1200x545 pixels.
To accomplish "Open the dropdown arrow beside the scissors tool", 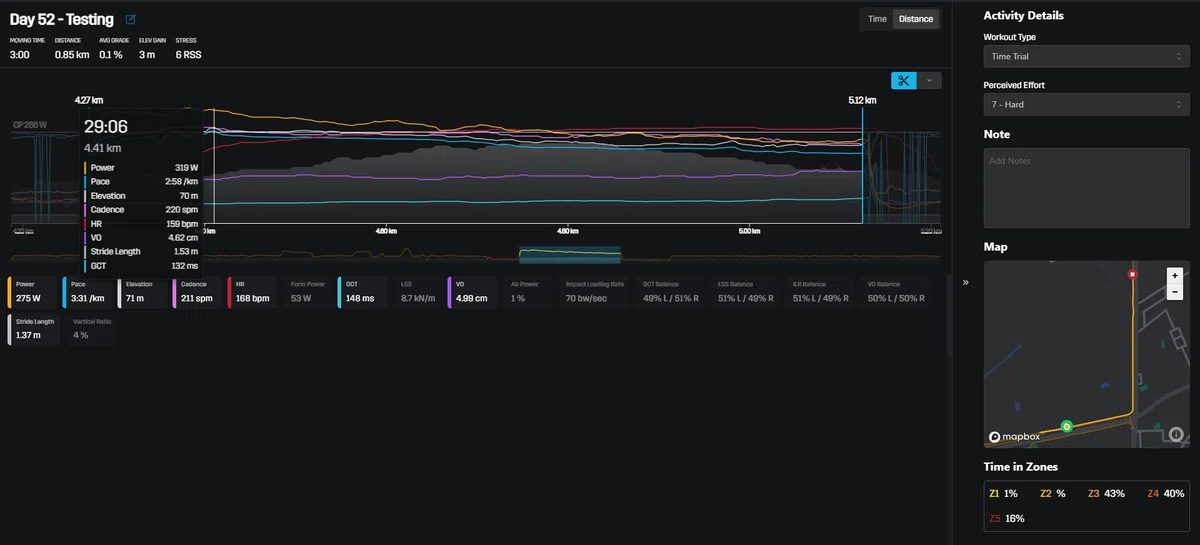I will 930,81.
